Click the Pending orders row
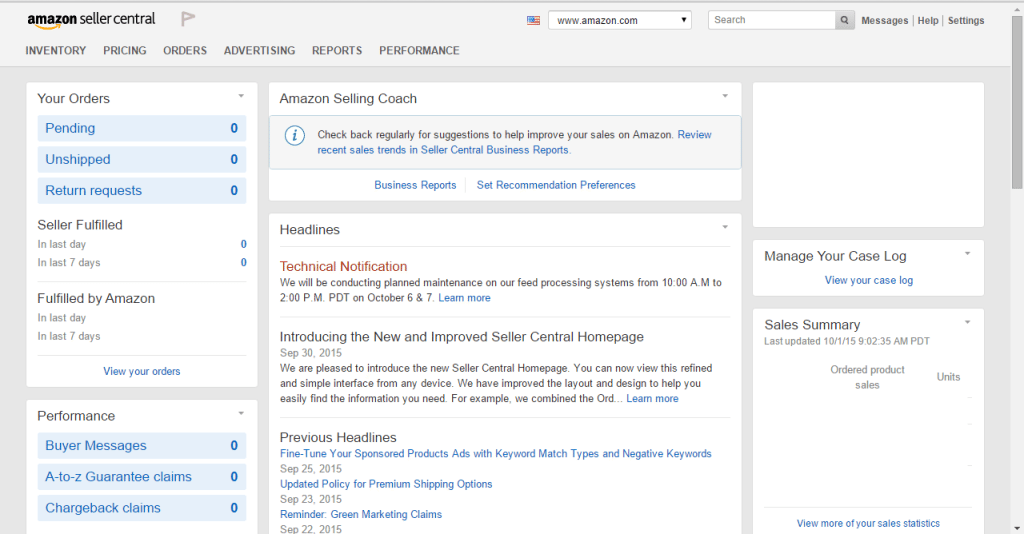 tap(141, 128)
